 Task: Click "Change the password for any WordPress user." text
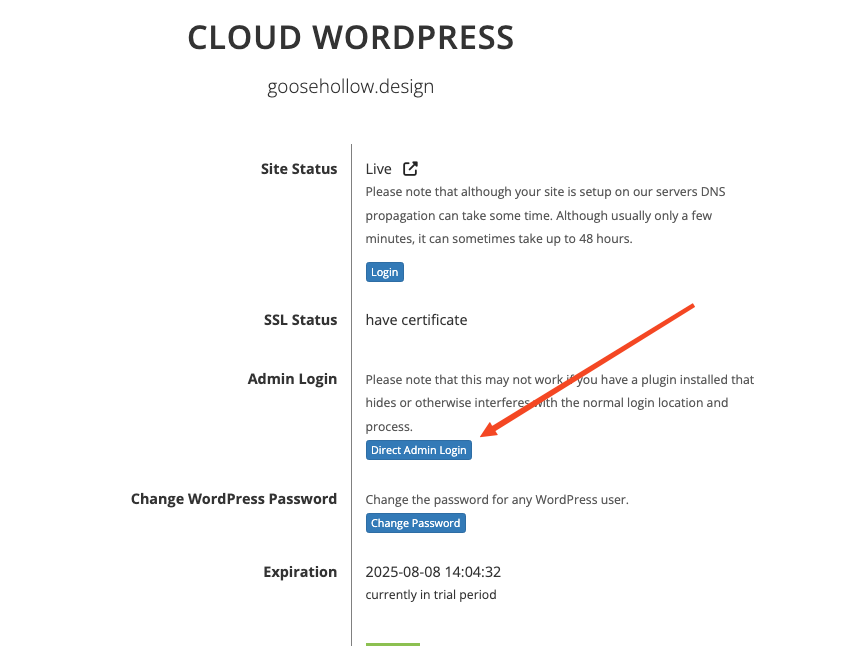click(497, 500)
